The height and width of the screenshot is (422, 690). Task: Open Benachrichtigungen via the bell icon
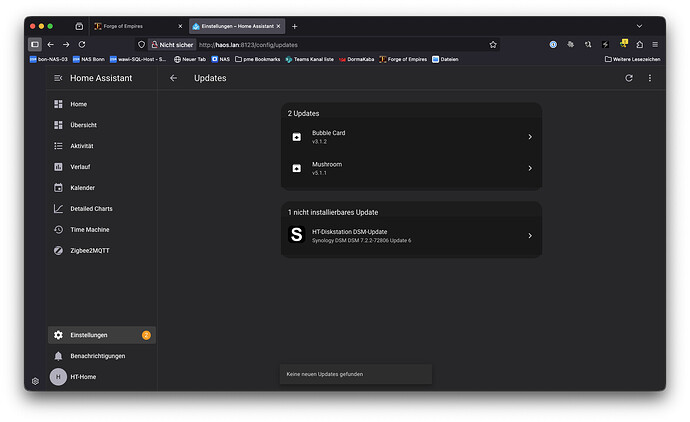pyautogui.click(x=58, y=356)
